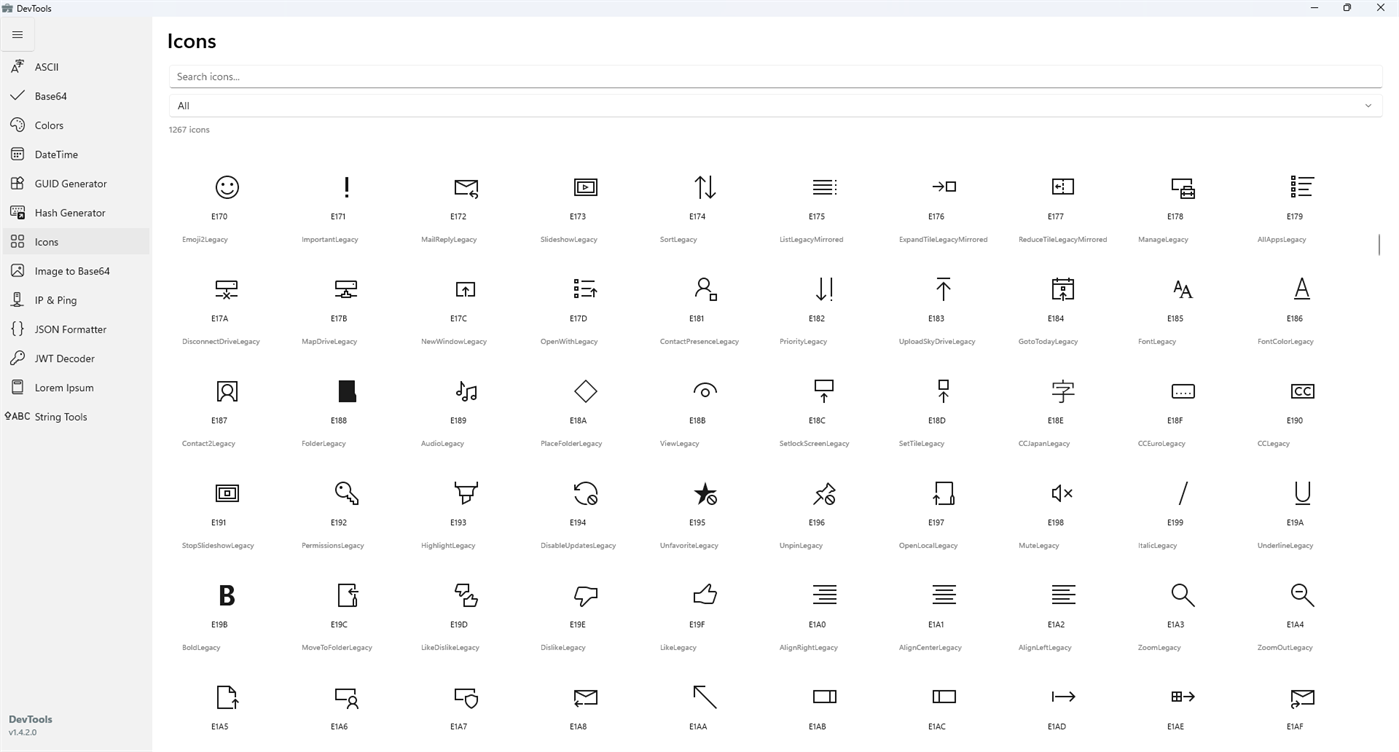Click the AudioLegacy music note icon E189
This screenshot has height=752, width=1399.
466,391
